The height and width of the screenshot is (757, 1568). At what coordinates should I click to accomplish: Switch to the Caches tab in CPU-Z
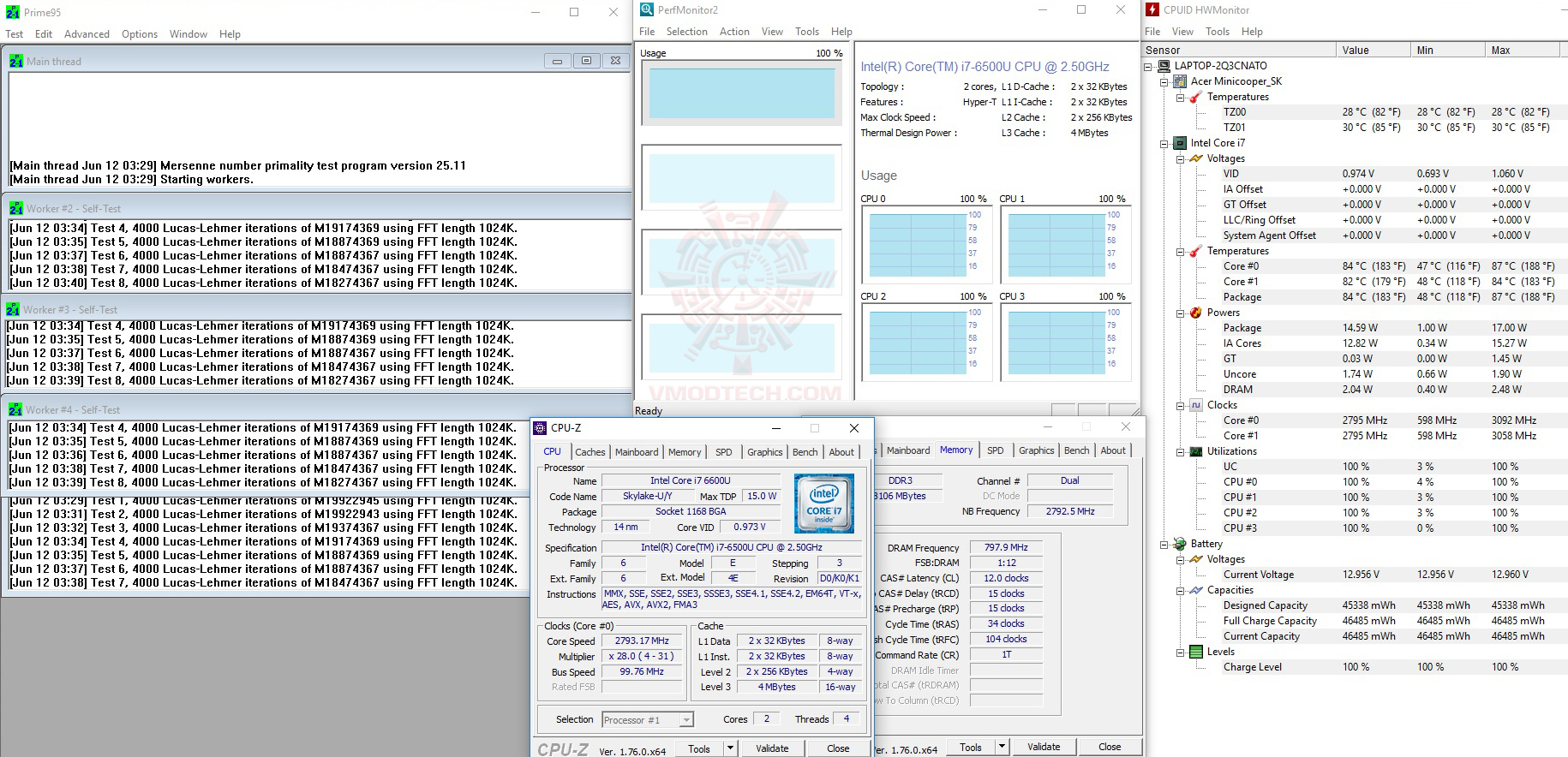[589, 452]
